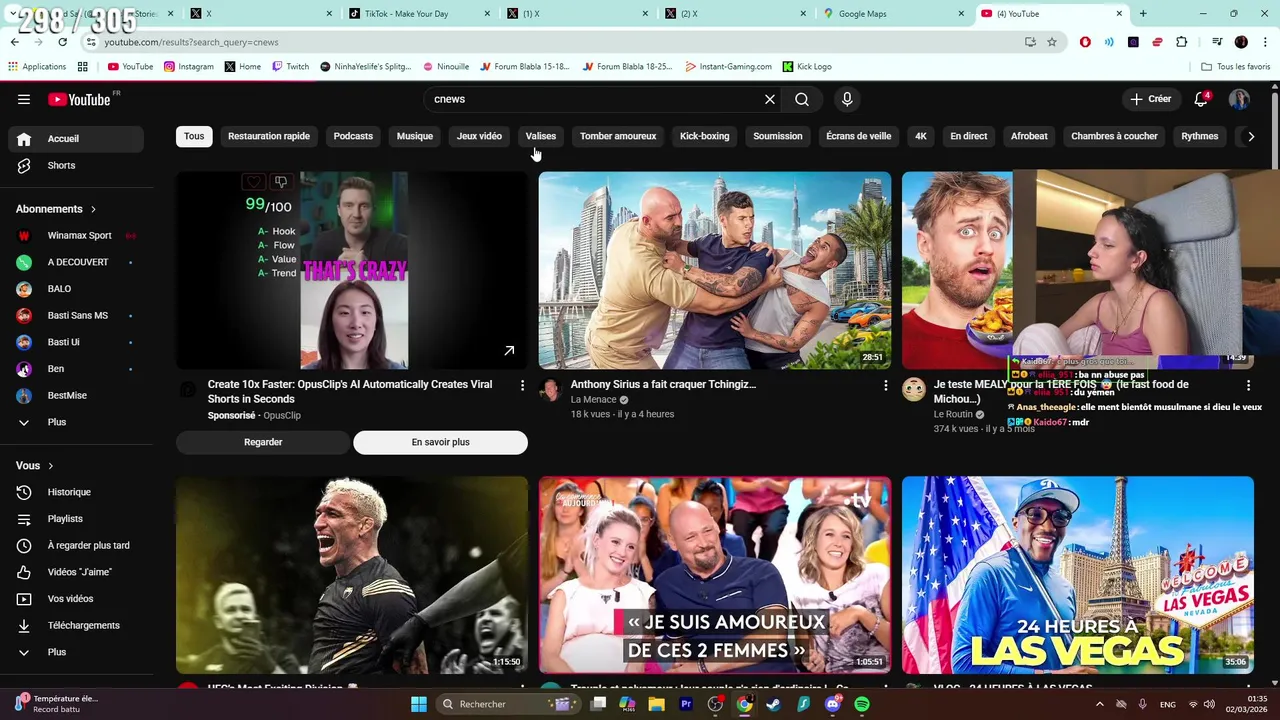Select the Tous filter chip
Screen dimensions: 1280x720
pos(194,136)
